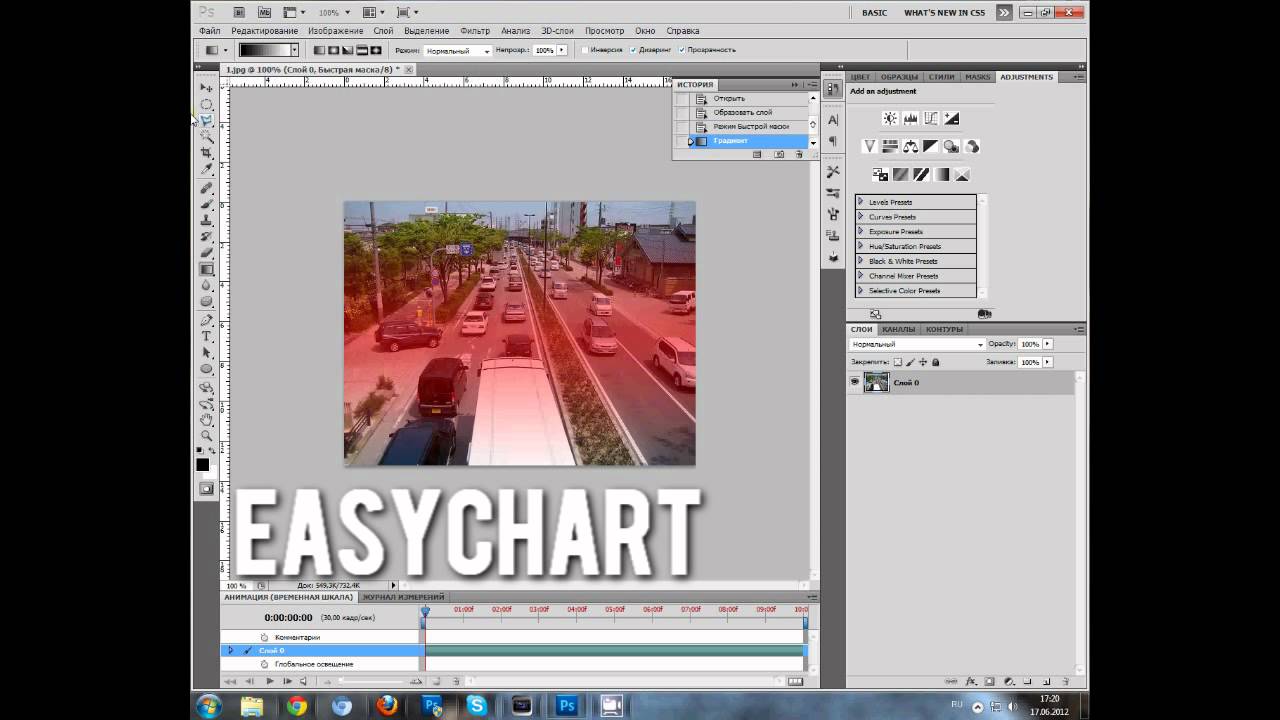The width and height of the screenshot is (1280, 720).
Task: Add a Brightness/Contrast adjustment
Action: (x=890, y=118)
